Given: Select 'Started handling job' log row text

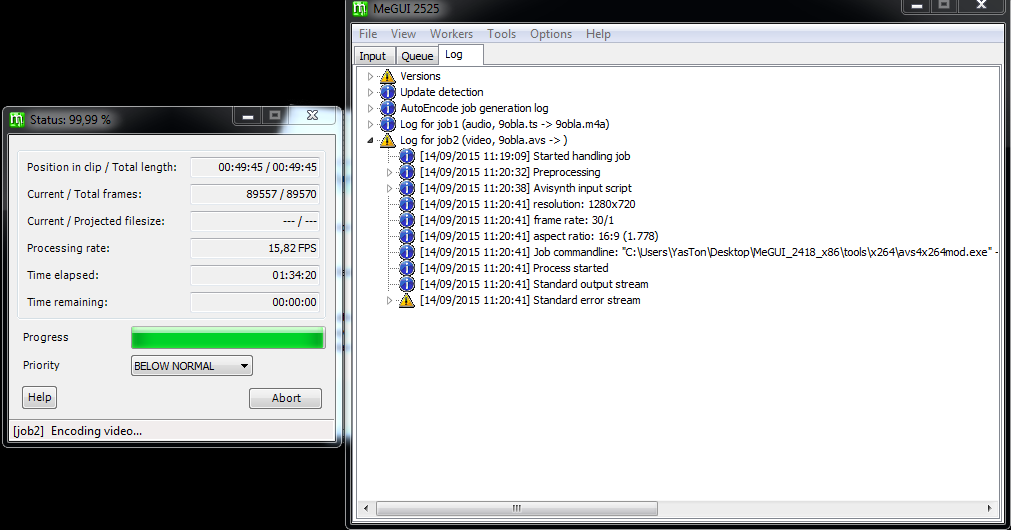Looking at the screenshot, I should click(525, 156).
